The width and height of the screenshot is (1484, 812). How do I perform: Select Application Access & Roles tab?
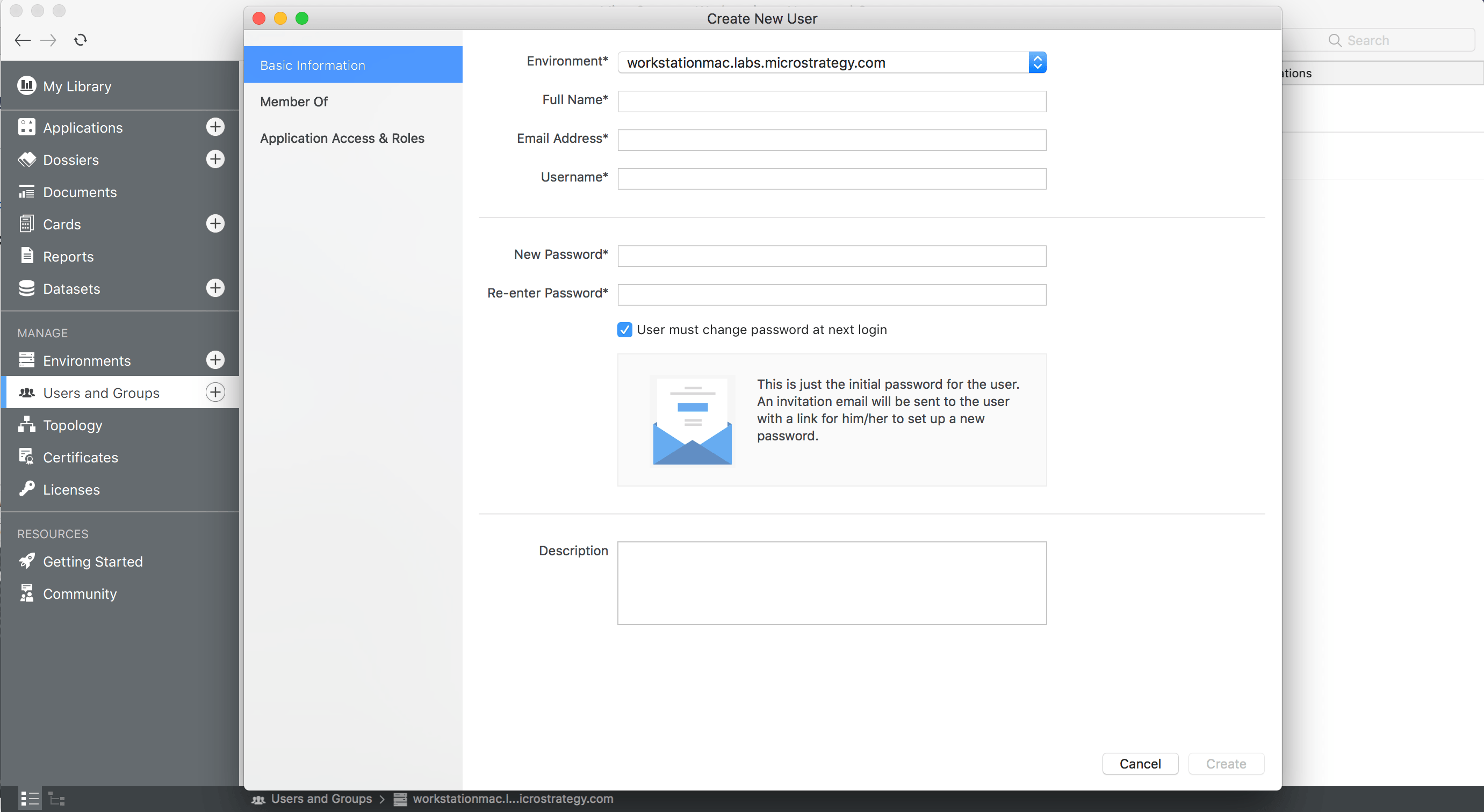tap(342, 138)
